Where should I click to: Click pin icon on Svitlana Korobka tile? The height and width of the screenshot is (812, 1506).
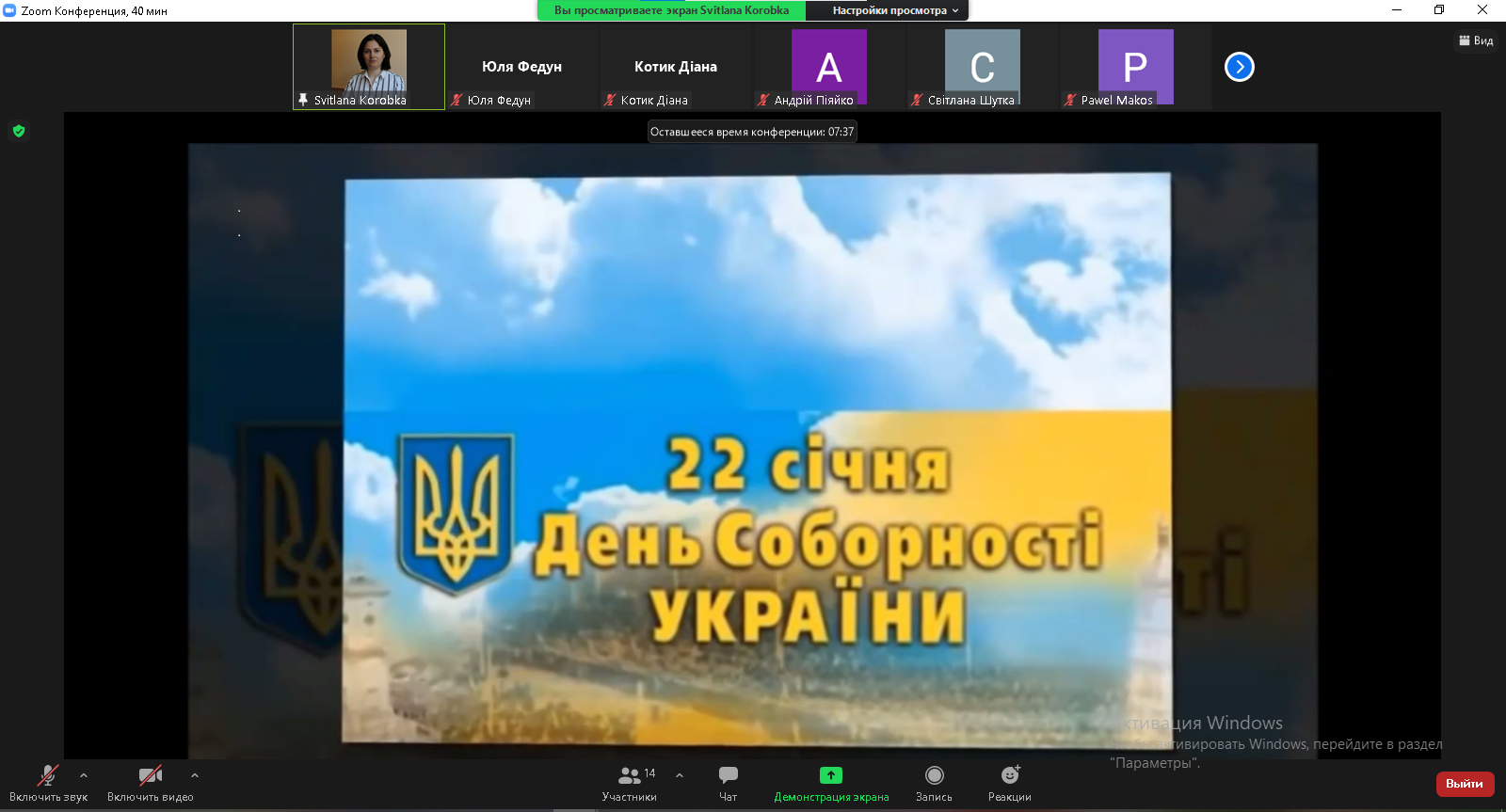(303, 99)
